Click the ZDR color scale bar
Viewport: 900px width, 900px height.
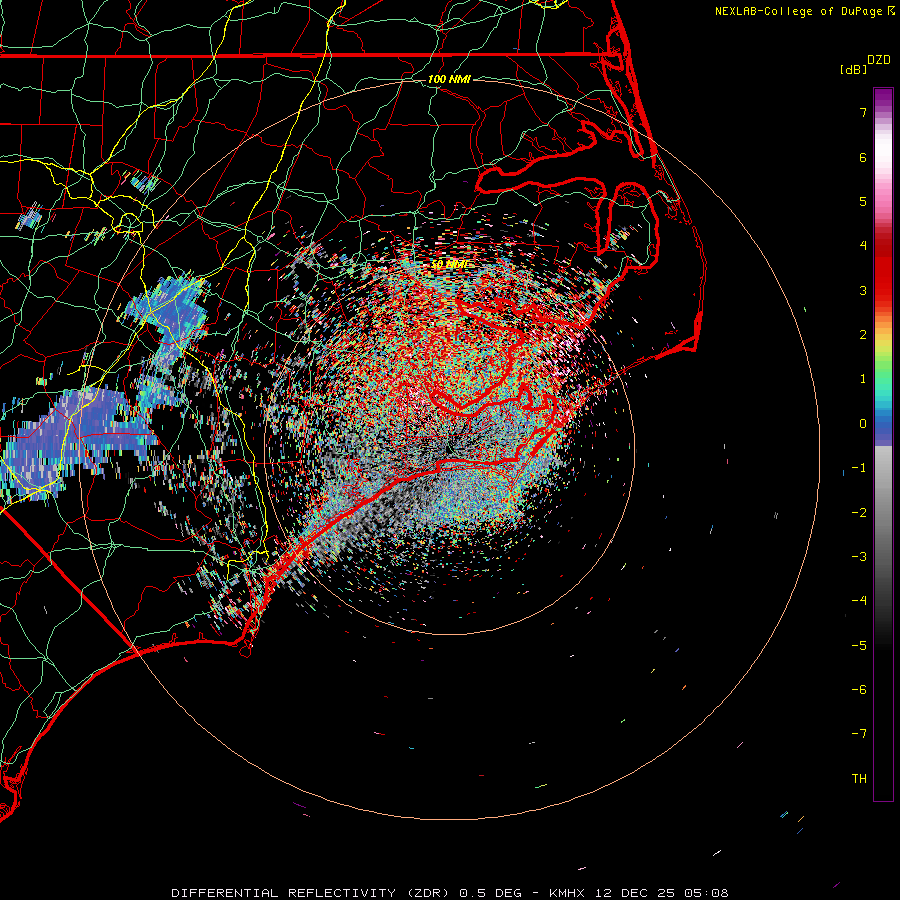coord(883,444)
